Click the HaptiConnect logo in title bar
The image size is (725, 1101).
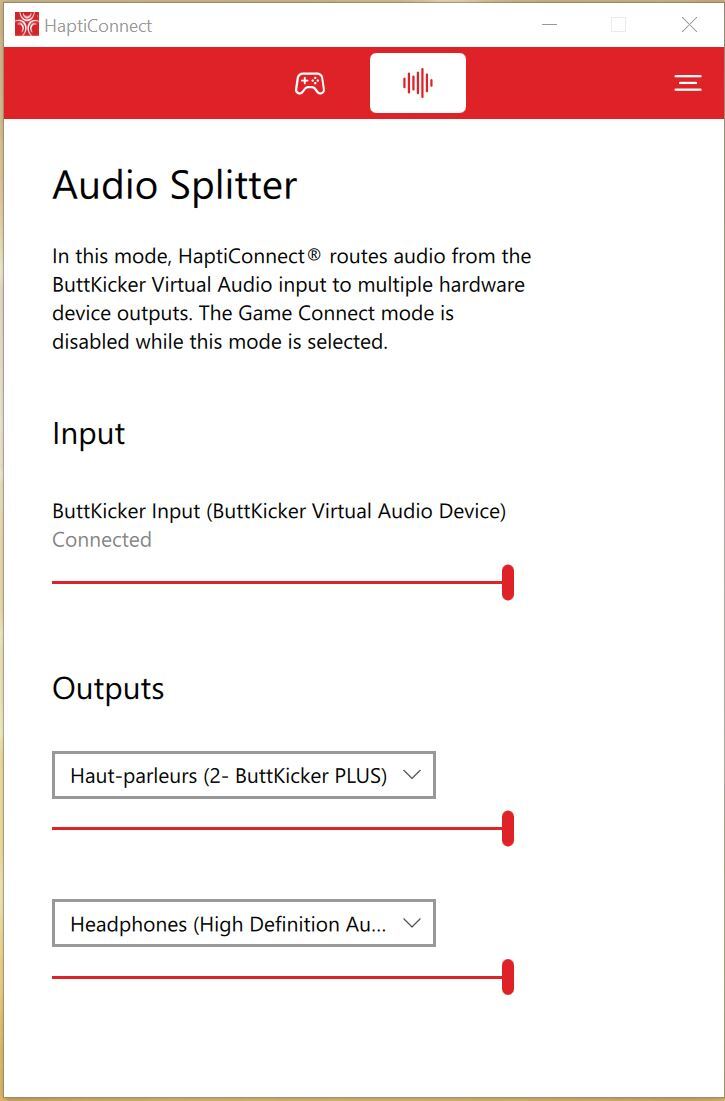27,25
